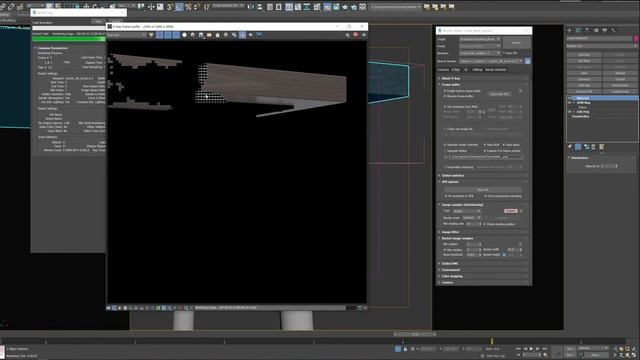Viewport: 640px width, 360px height.
Task: Toggle Save RGB checkbox
Action: (x=484, y=144)
